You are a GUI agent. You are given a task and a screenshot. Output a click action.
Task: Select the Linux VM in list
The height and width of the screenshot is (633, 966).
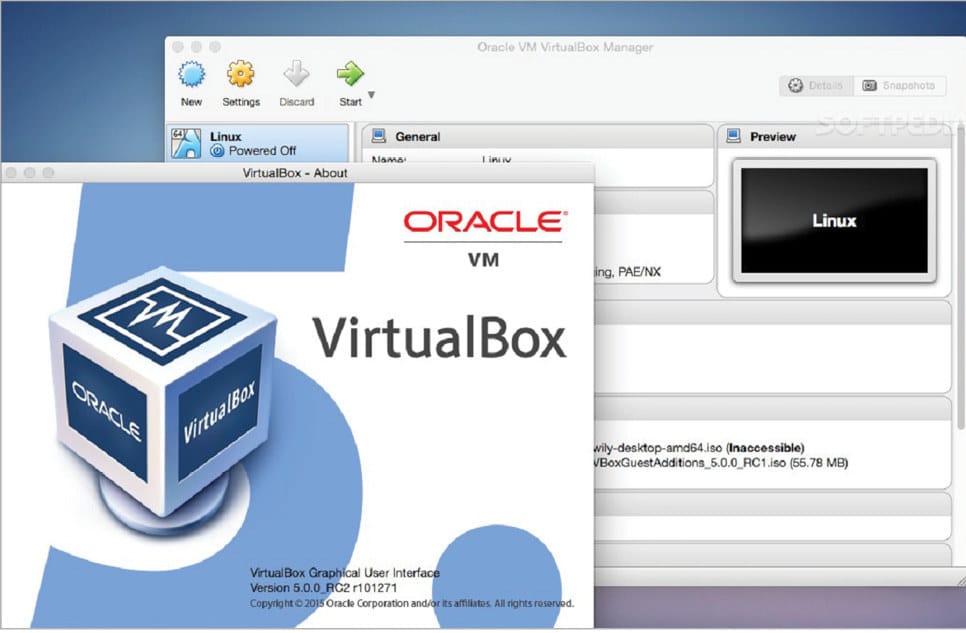pos(258,143)
